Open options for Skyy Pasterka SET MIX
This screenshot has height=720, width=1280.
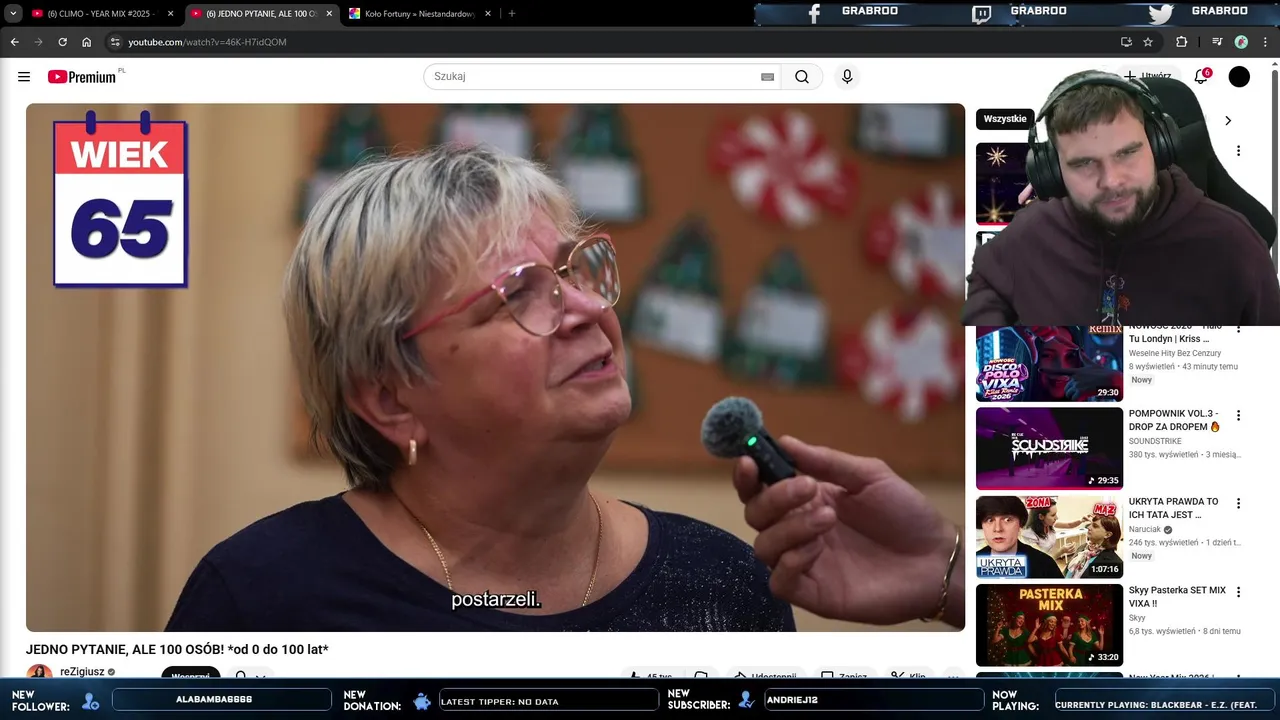click(1238, 592)
